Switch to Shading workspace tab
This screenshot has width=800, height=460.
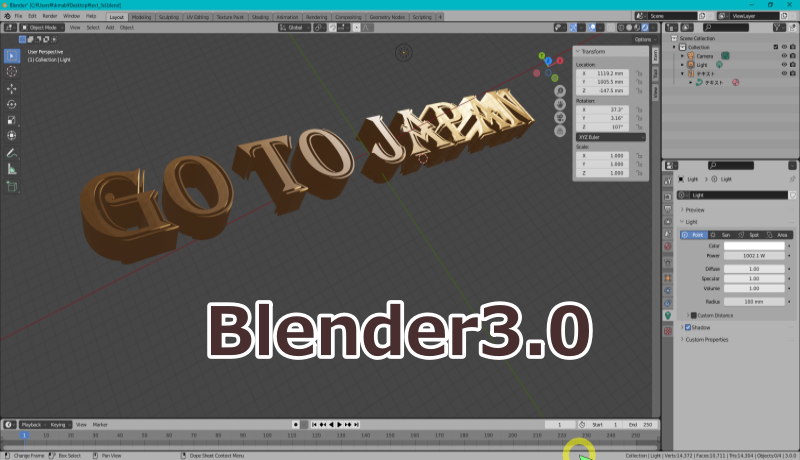tap(260, 17)
